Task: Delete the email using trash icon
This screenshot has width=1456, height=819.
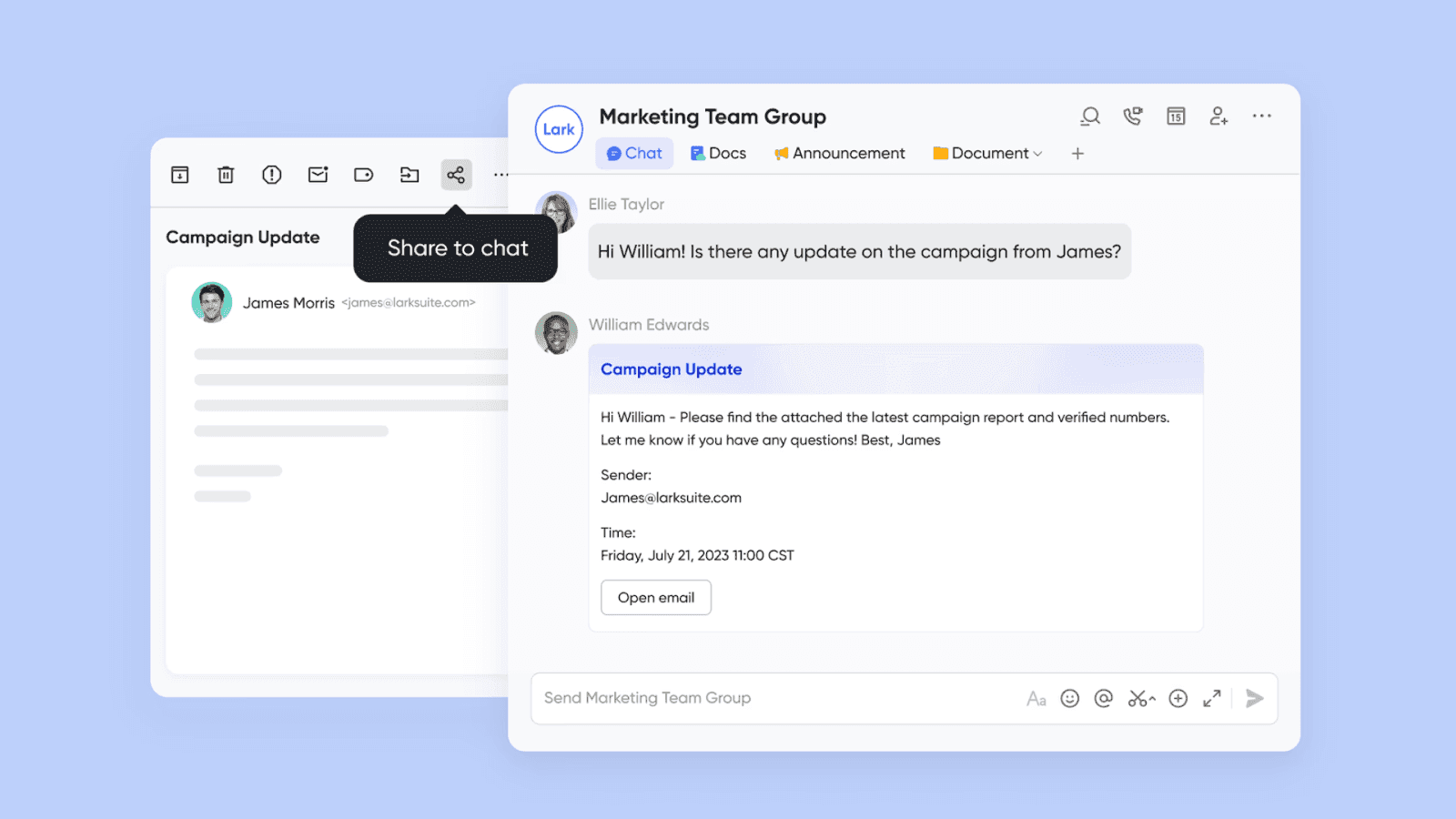Action: pos(225,175)
